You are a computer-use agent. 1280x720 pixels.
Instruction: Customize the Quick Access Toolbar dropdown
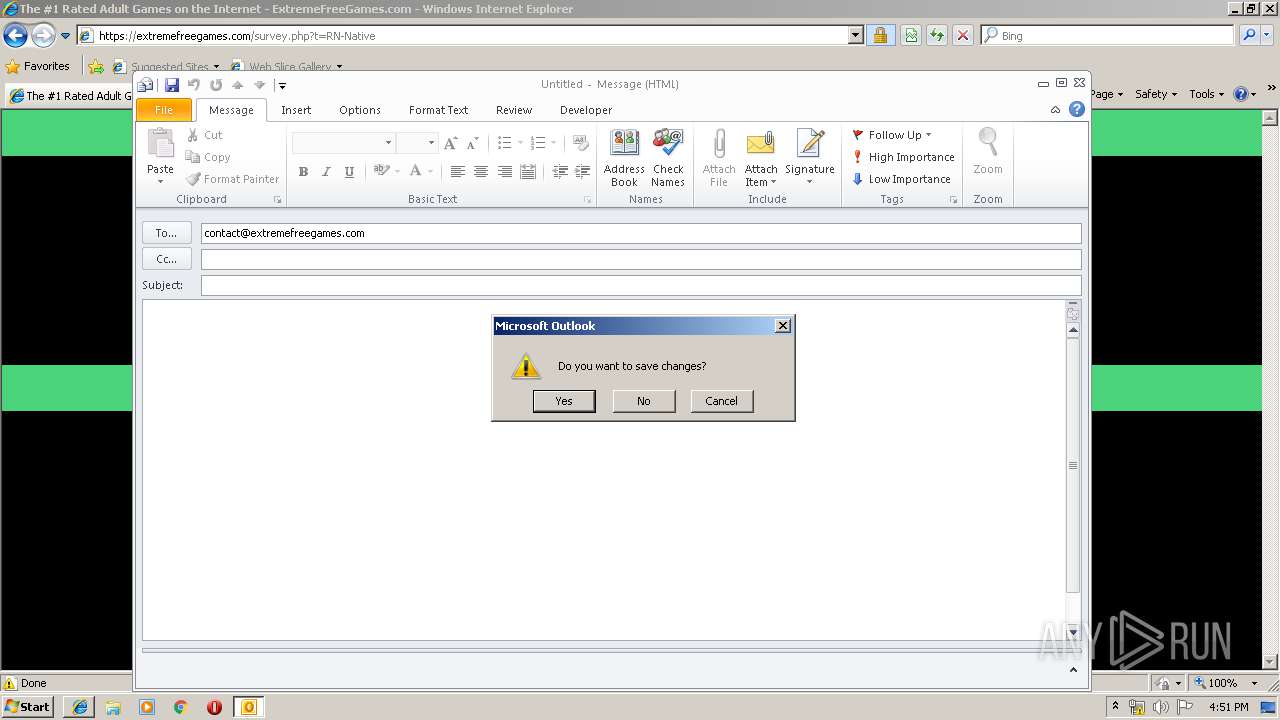click(282, 85)
